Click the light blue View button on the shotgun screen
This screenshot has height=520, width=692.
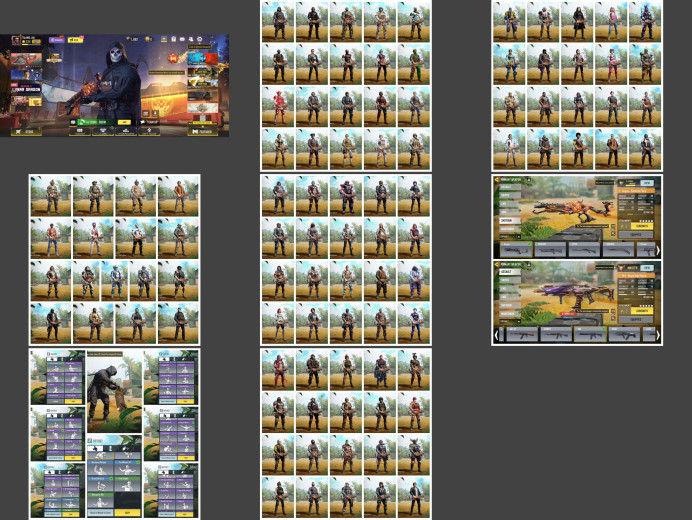647,183
